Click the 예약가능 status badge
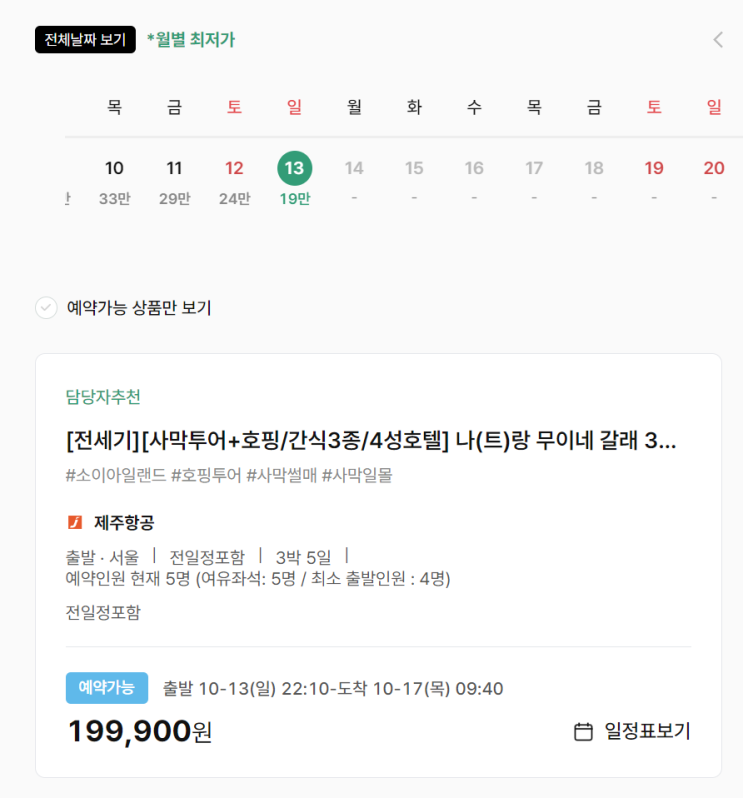 (106, 688)
